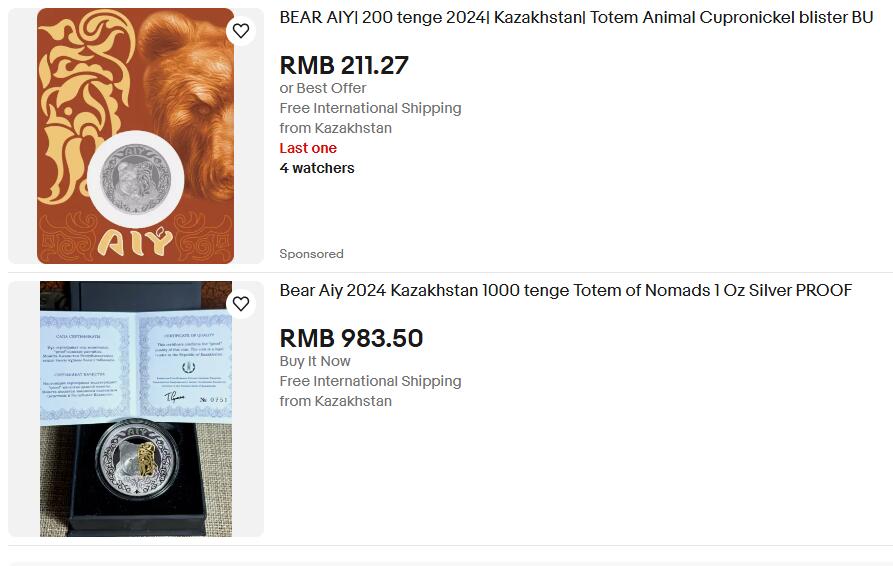Click the AIY lettering on the blister card image
The image size is (893, 566).
[134, 241]
